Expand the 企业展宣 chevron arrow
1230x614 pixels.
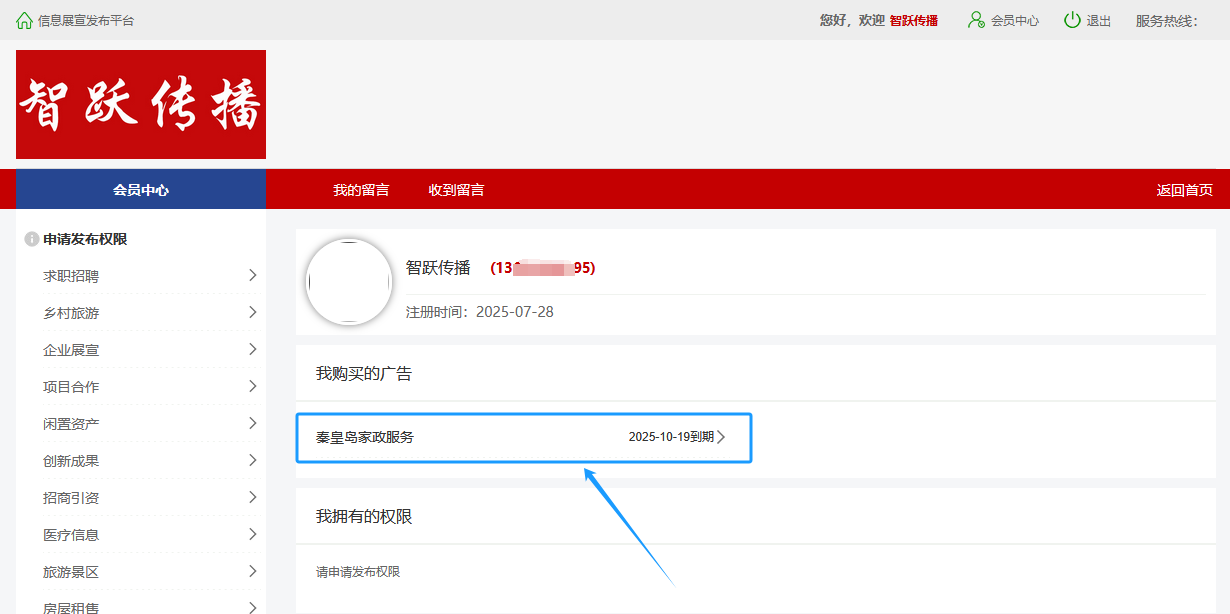tap(252, 349)
